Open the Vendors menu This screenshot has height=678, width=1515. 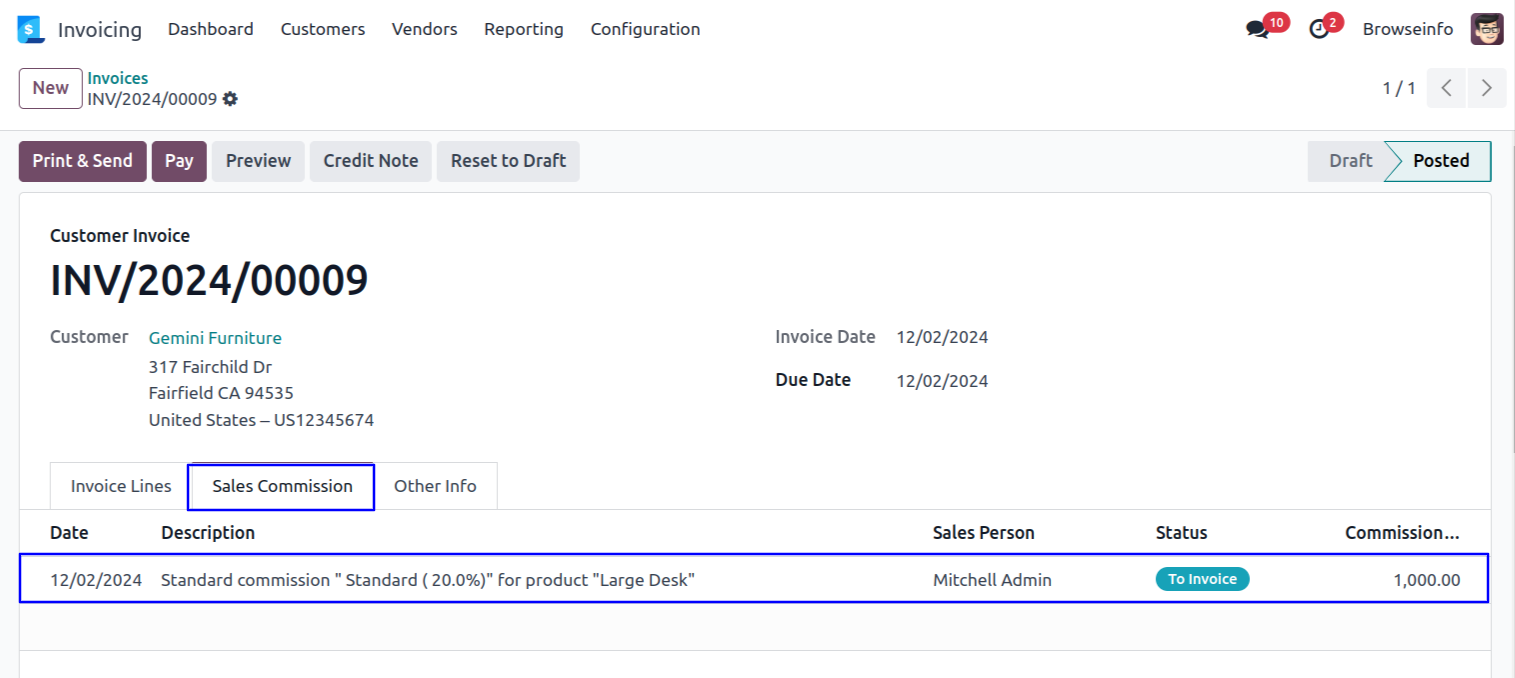pos(424,29)
